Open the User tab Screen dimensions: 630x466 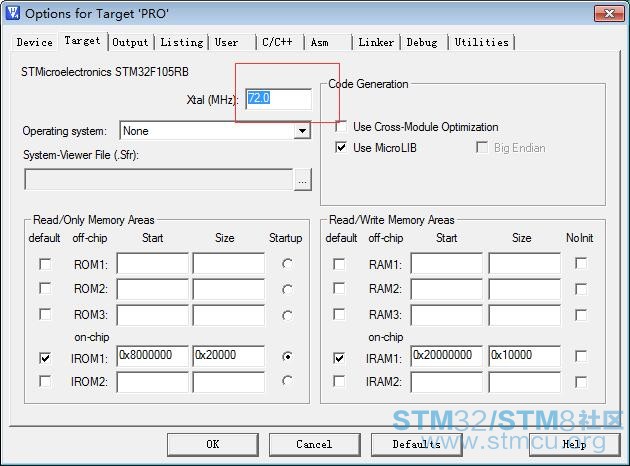pos(226,42)
